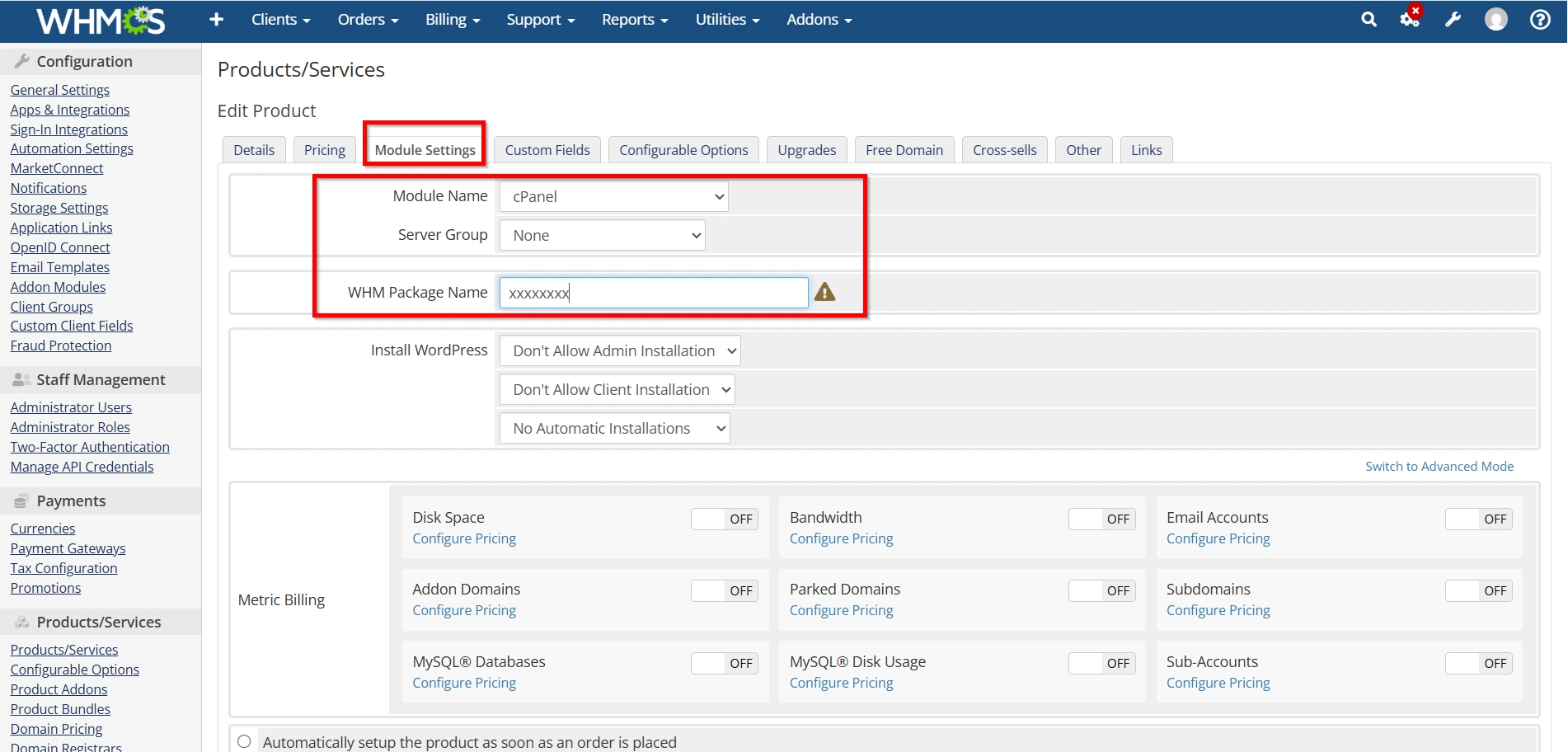Open No Automatic Installations dropdown
The height and width of the screenshot is (752, 1568).
click(x=615, y=428)
